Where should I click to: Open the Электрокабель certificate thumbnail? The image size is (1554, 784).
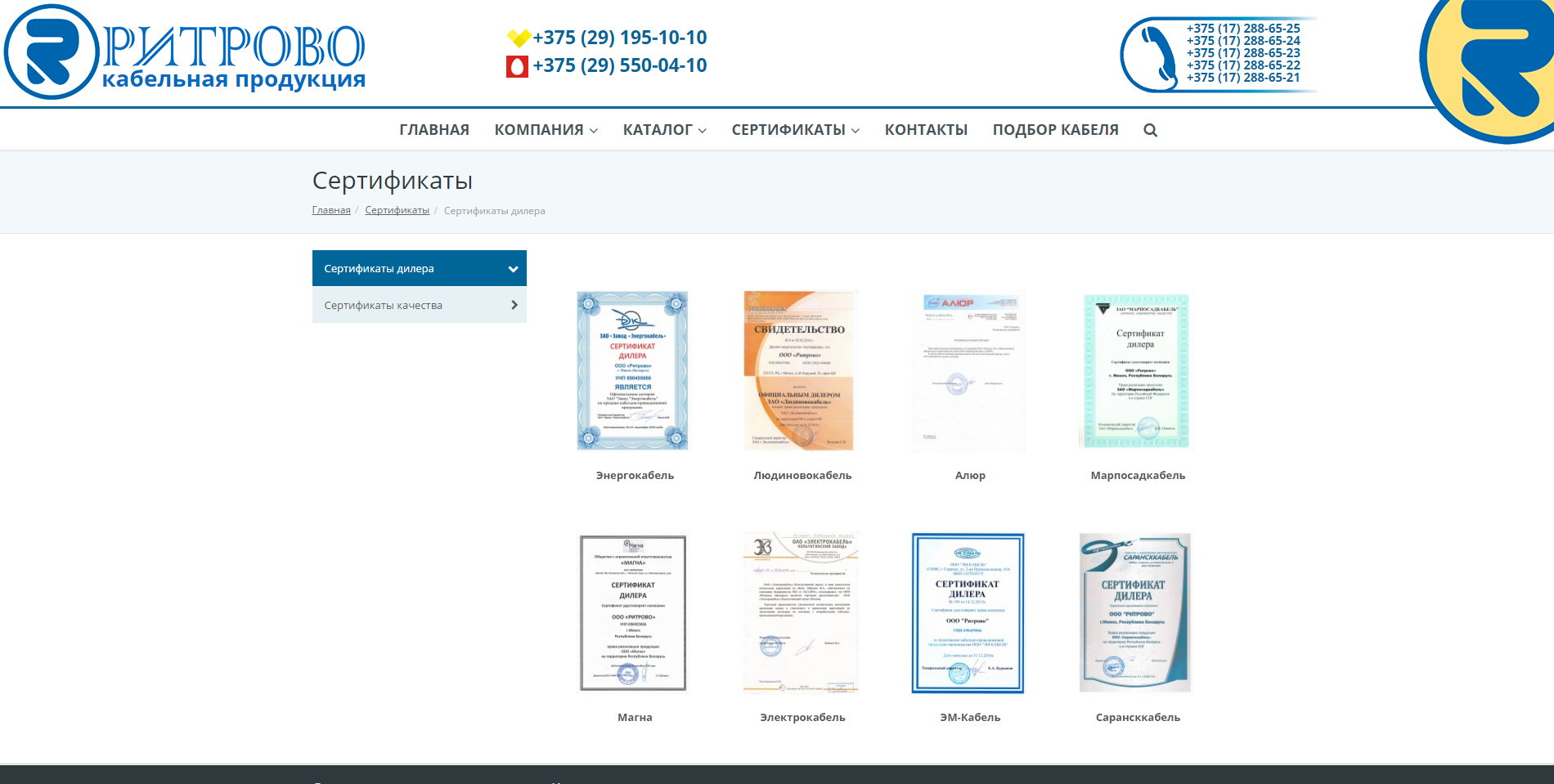click(x=801, y=612)
